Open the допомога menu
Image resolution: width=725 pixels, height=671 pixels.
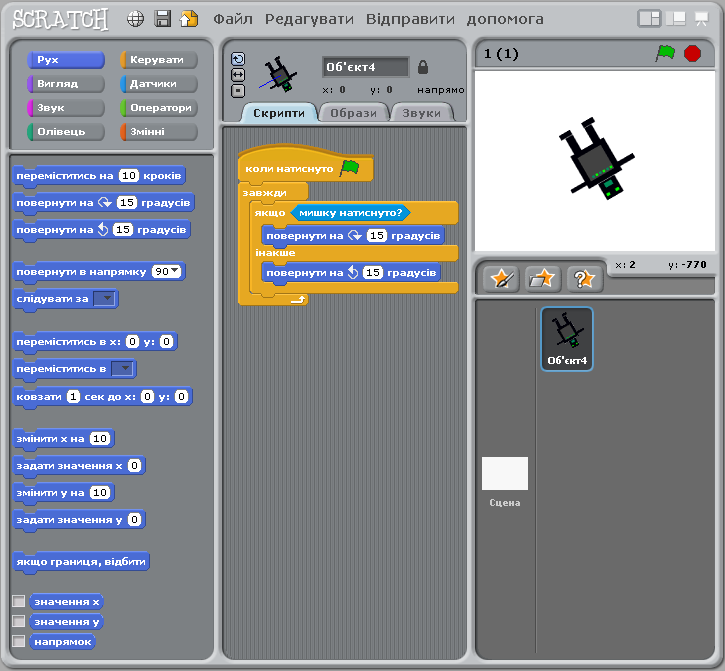505,19
